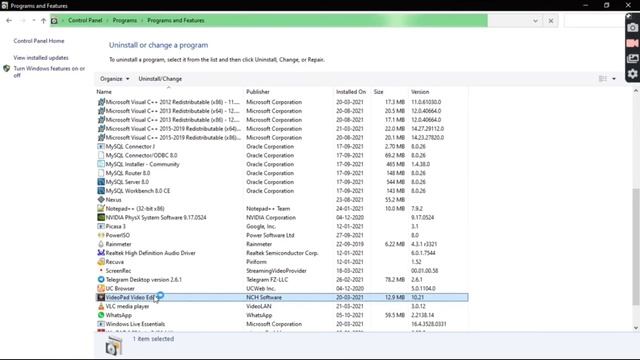640x360 pixels.
Task: Open View installed updates link
Action: pos(41,58)
